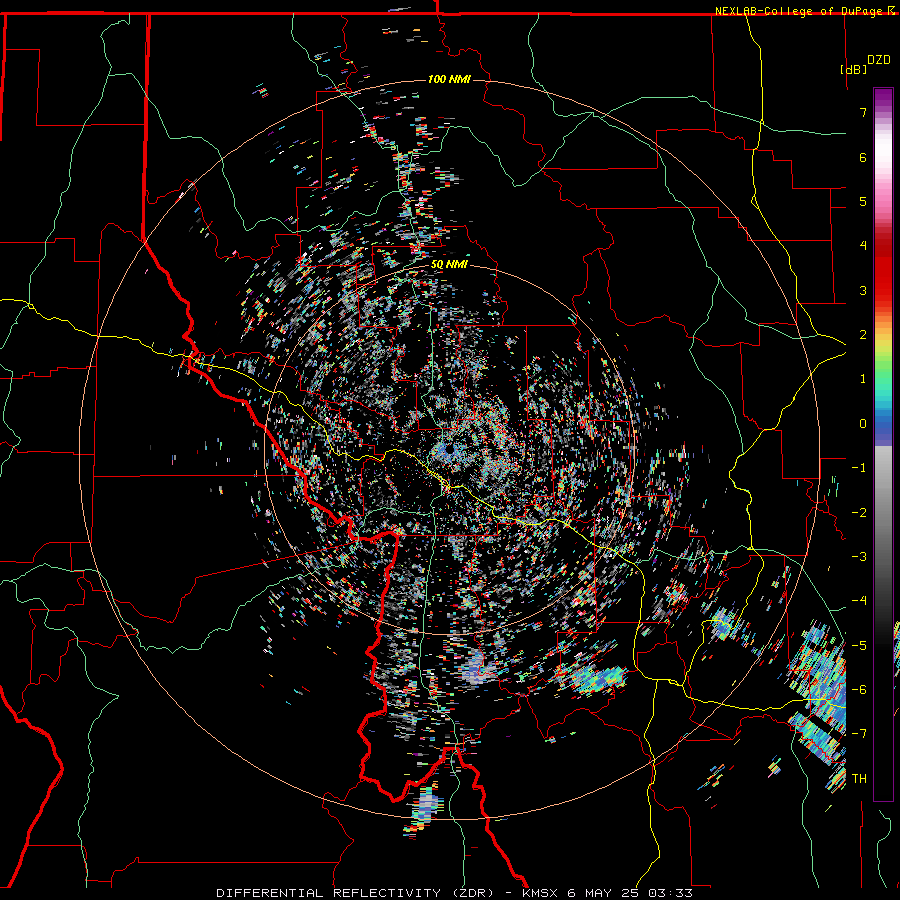Image resolution: width=900 pixels, height=900 pixels.
Task: Click the Differential Reflectivity (ZDR) caption
Action: (x=355, y=893)
